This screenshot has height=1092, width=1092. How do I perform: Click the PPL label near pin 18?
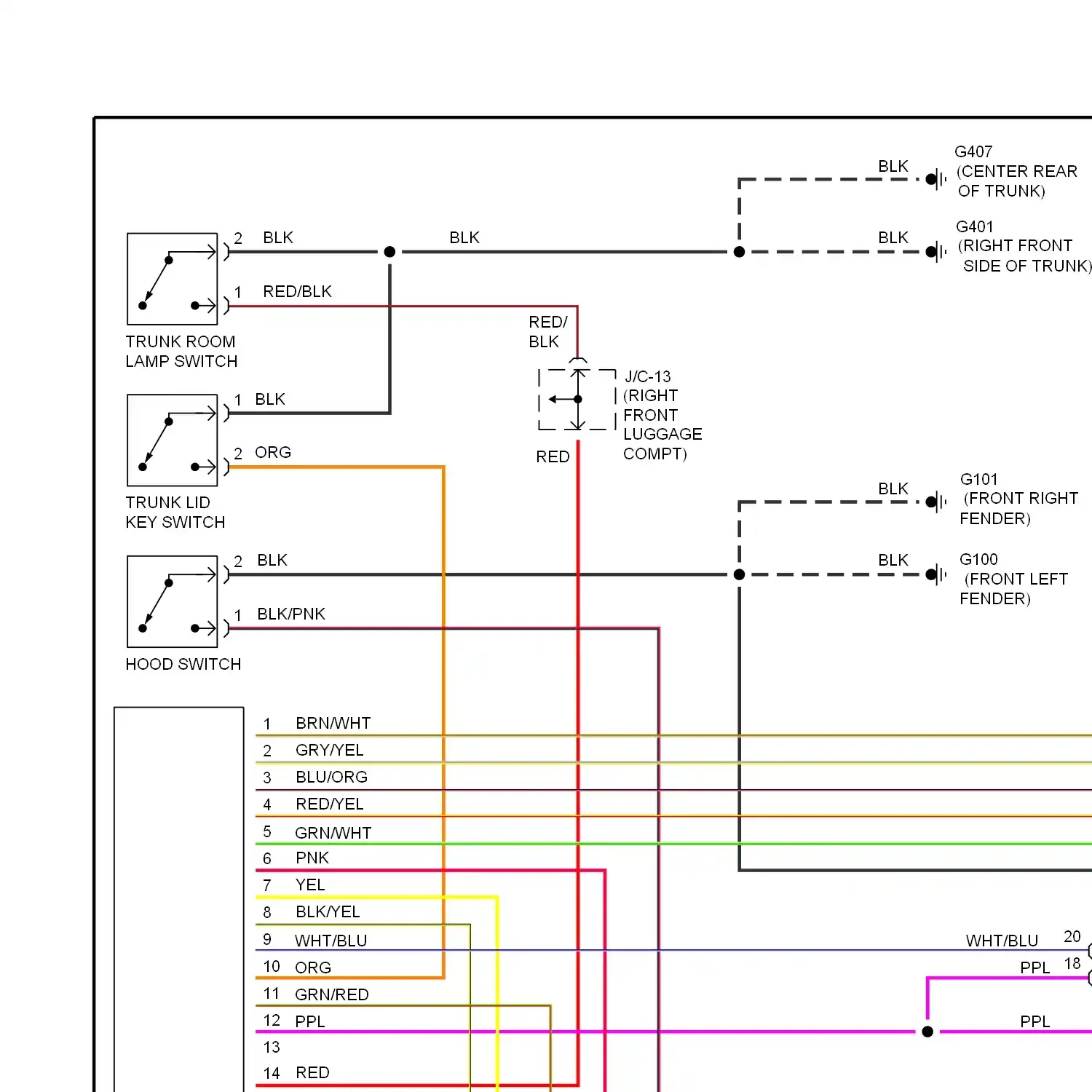1035,967
